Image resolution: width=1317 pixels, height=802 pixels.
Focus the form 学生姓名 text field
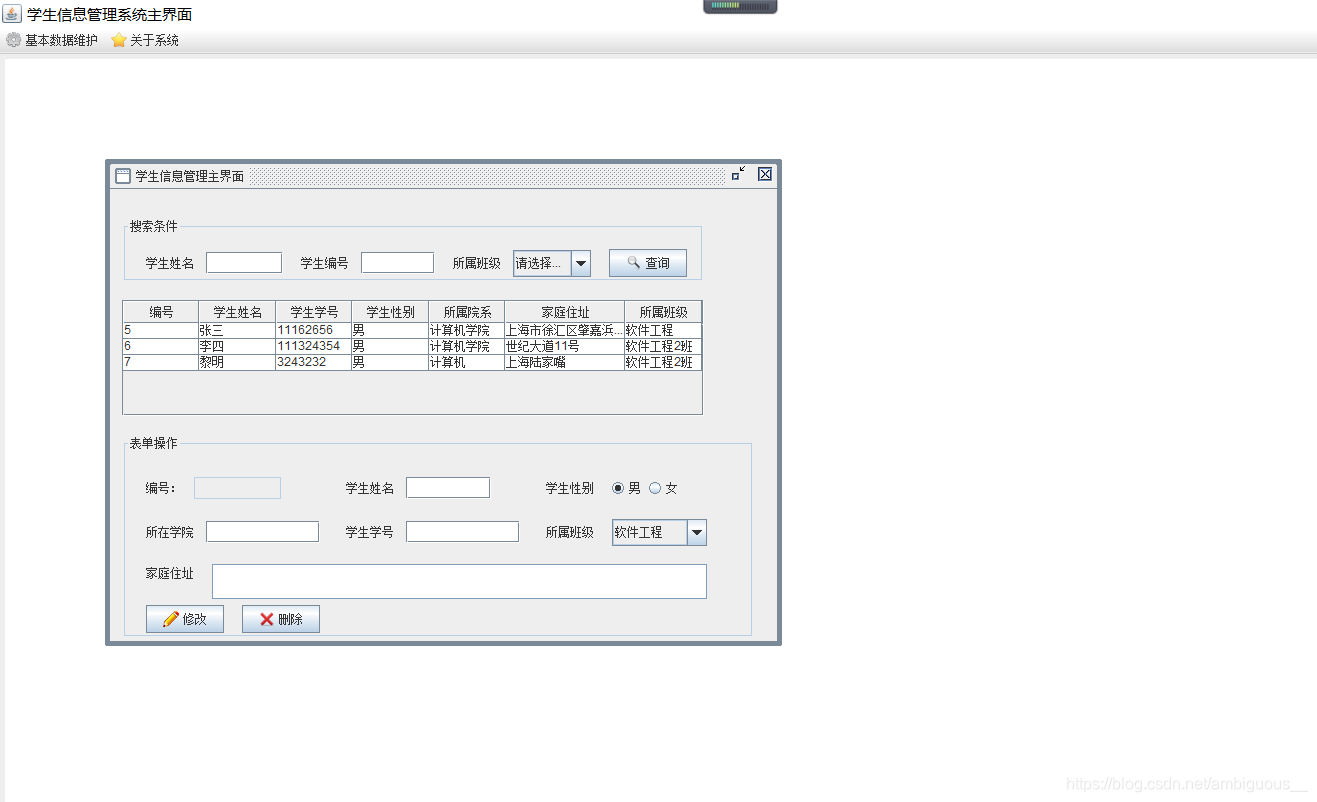click(x=448, y=487)
